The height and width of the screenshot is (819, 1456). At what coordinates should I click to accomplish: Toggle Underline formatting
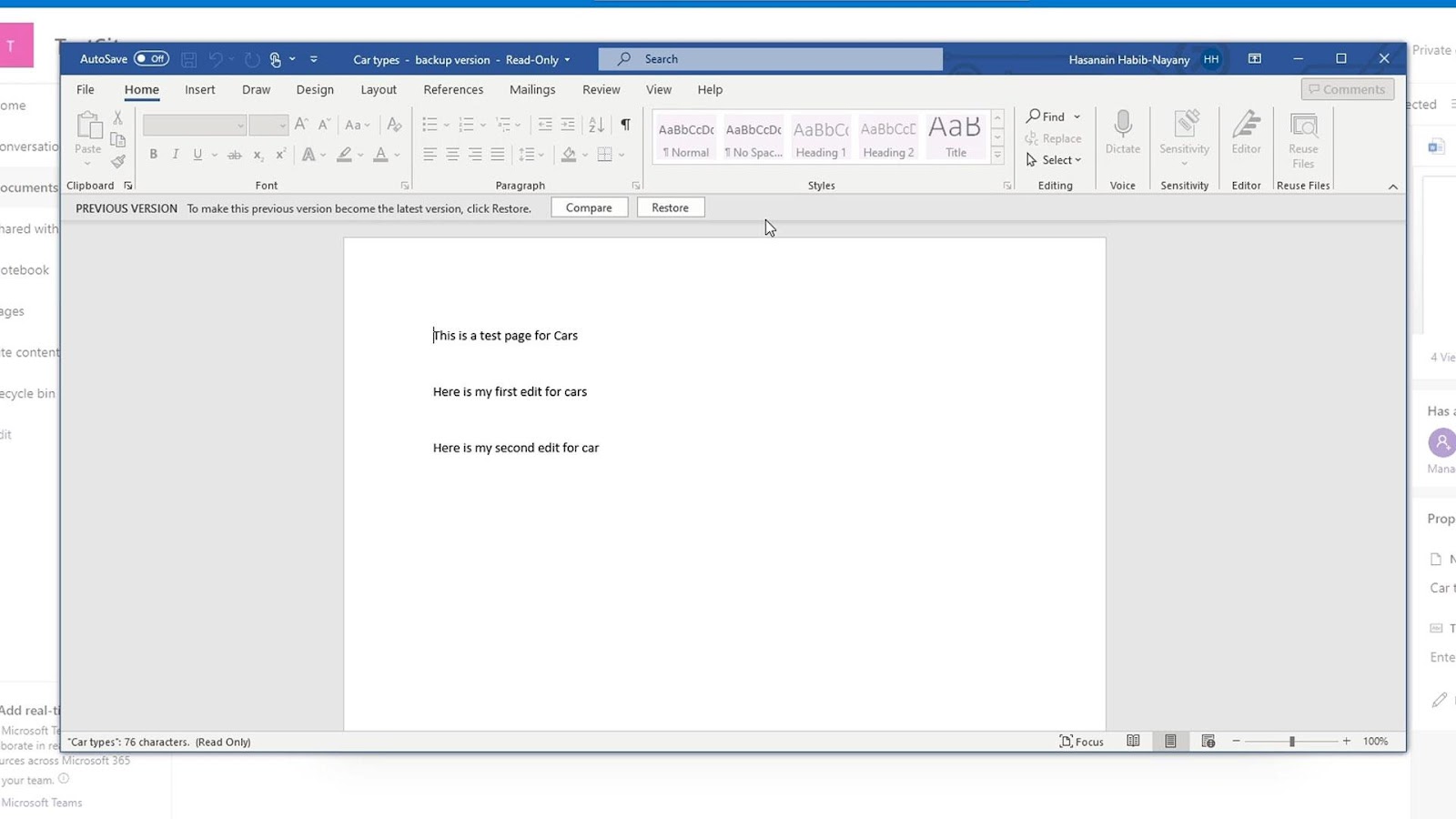click(197, 155)
